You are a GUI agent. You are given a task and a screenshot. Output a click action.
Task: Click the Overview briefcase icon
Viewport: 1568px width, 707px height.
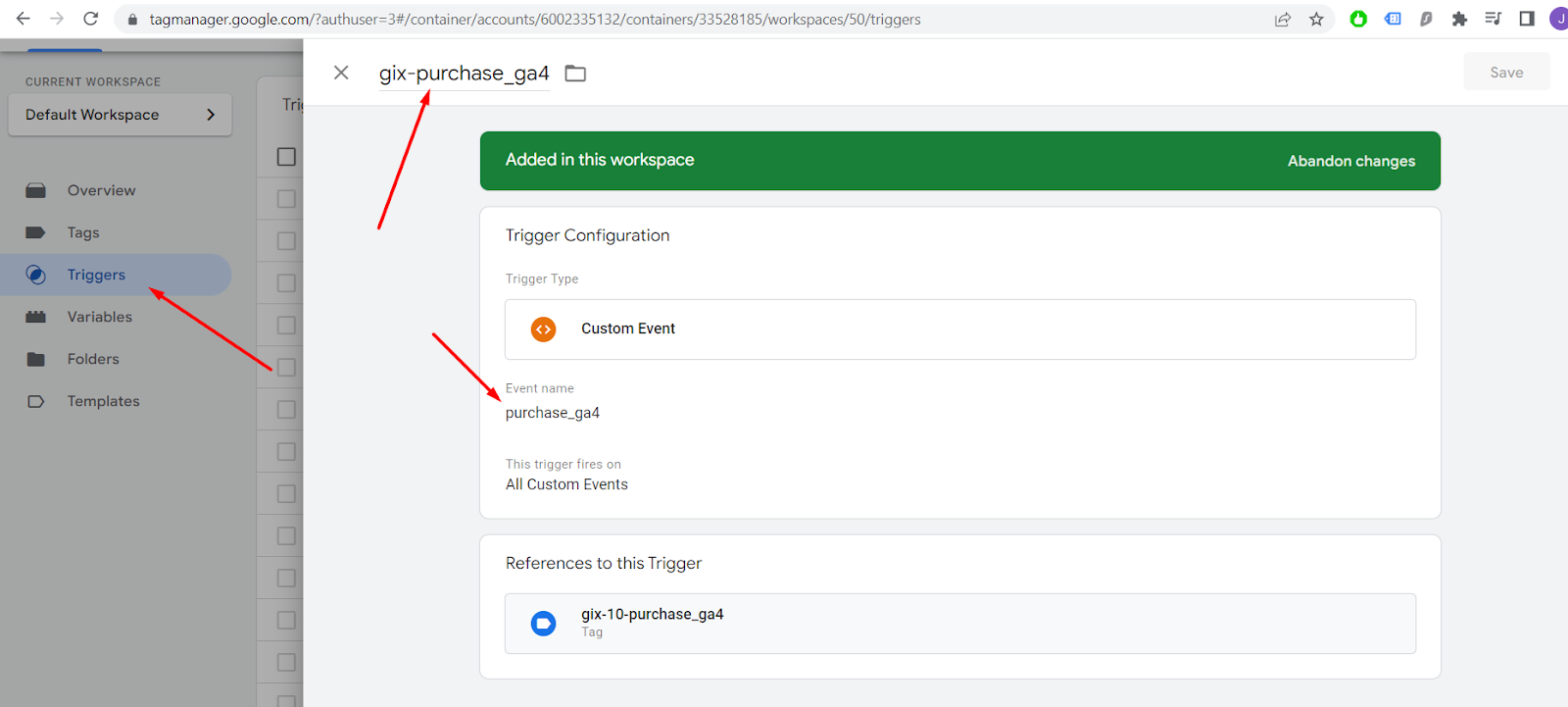pyautogui.click(x=36, y=190)
